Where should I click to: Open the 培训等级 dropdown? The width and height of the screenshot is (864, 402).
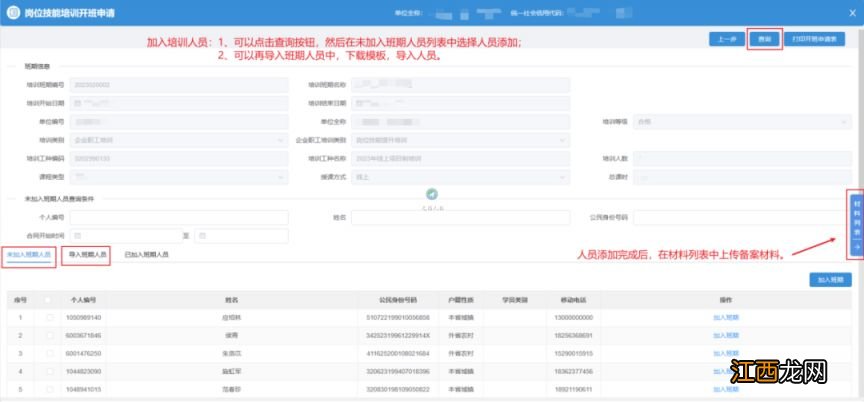pos(742,122)
